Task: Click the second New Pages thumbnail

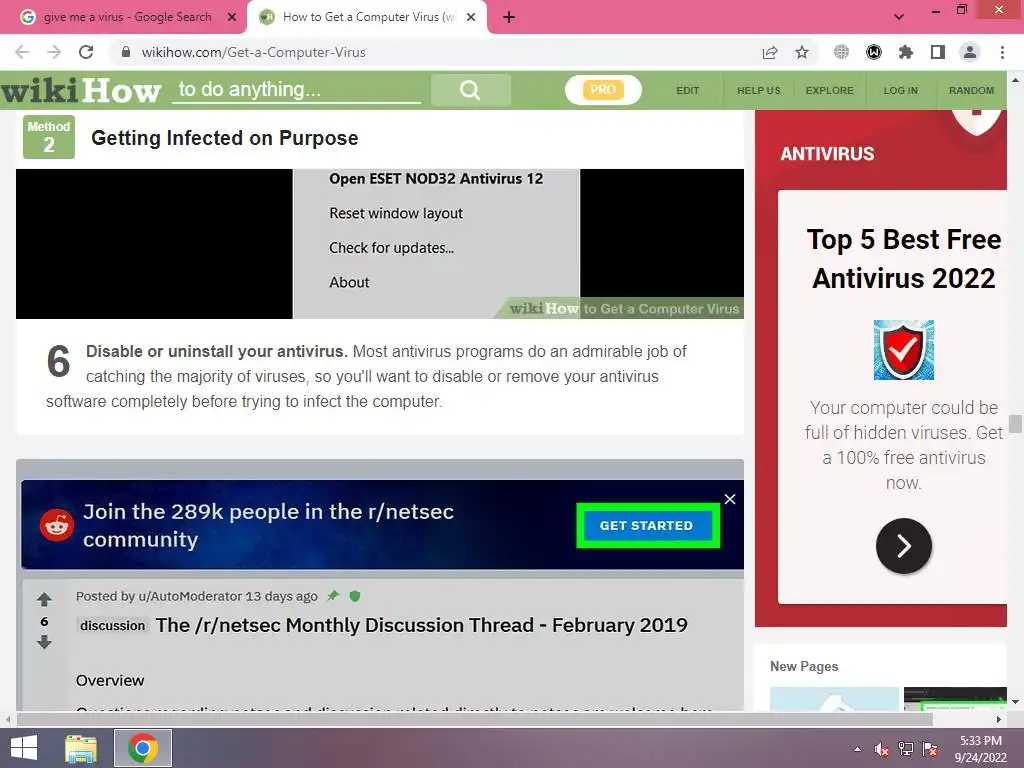Action: click(x=955, y=699)
